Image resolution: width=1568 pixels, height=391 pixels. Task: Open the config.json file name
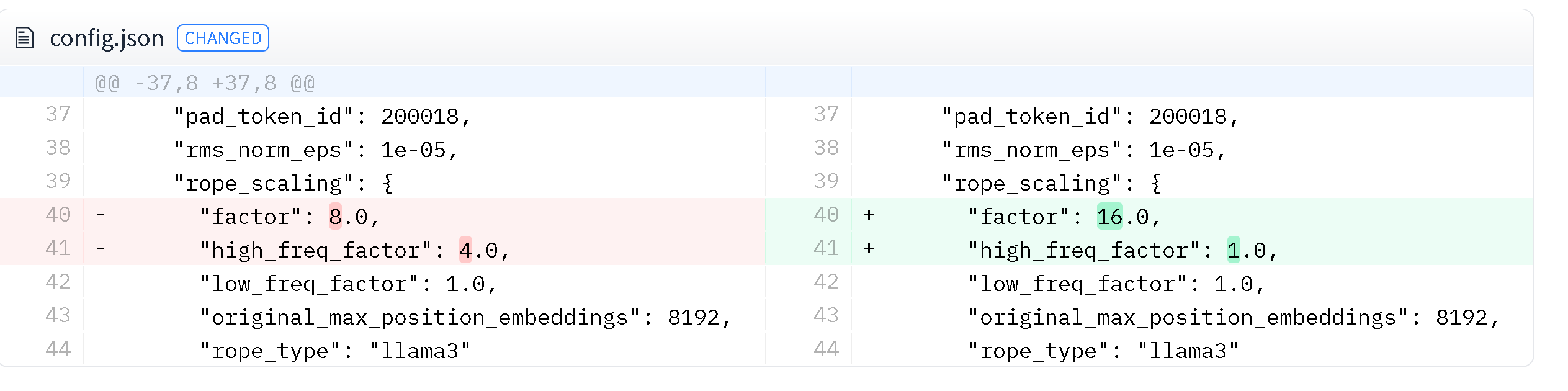(106, 38)
